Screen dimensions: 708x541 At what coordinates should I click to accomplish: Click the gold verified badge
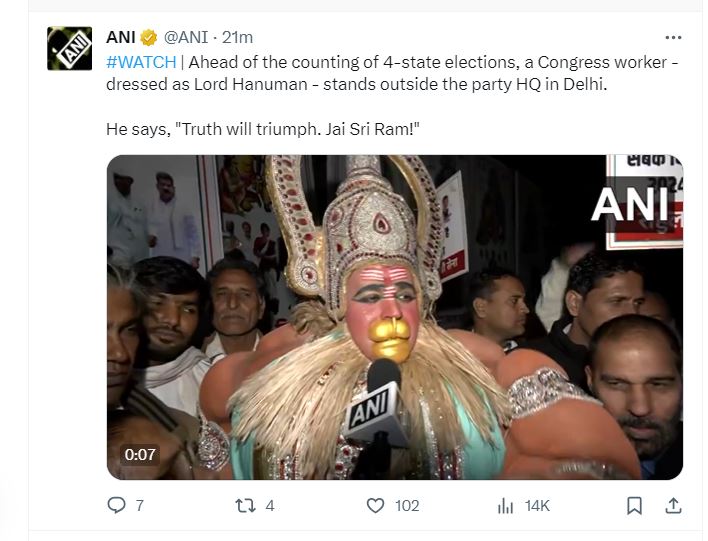tap(148, 38)
